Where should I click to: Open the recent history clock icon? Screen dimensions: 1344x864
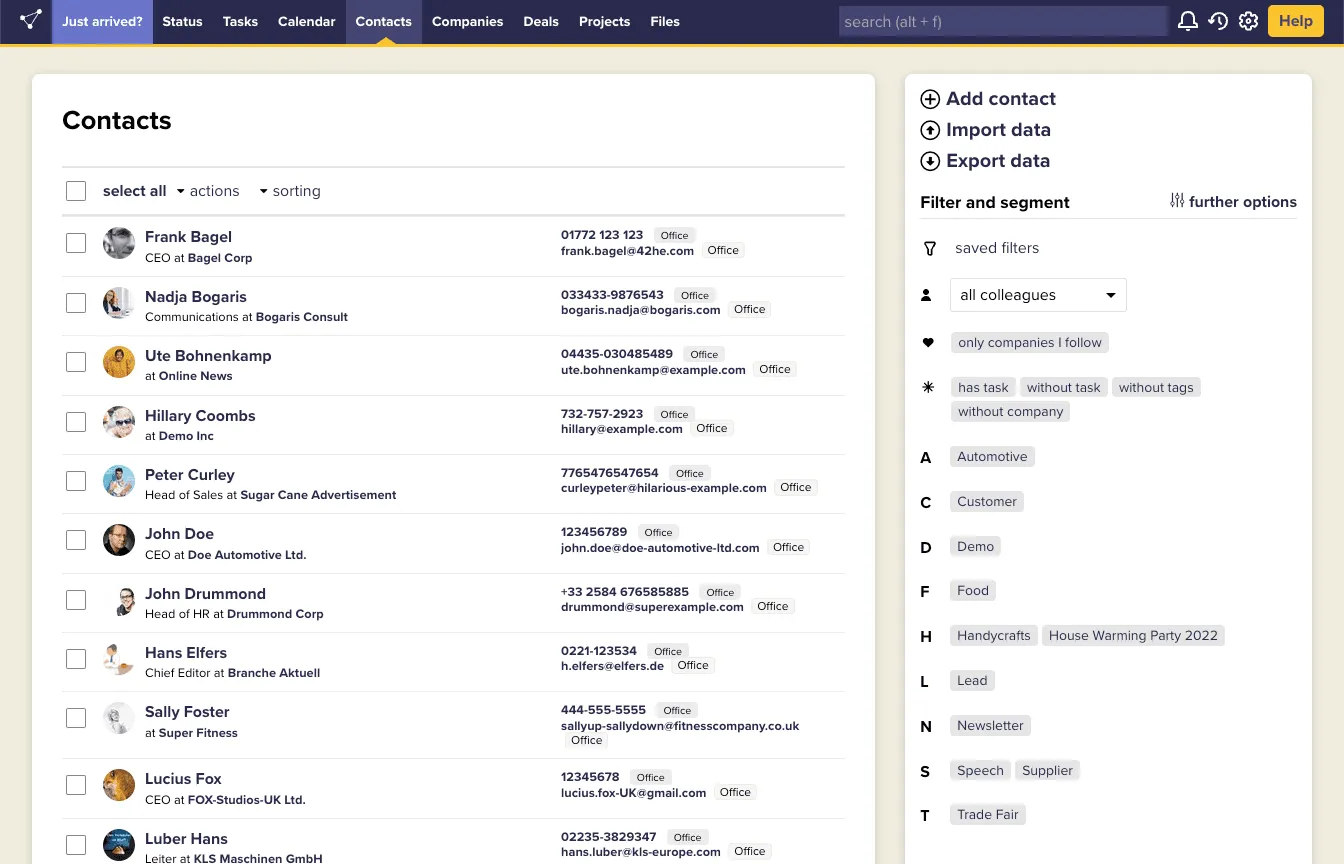point(1218,21)
